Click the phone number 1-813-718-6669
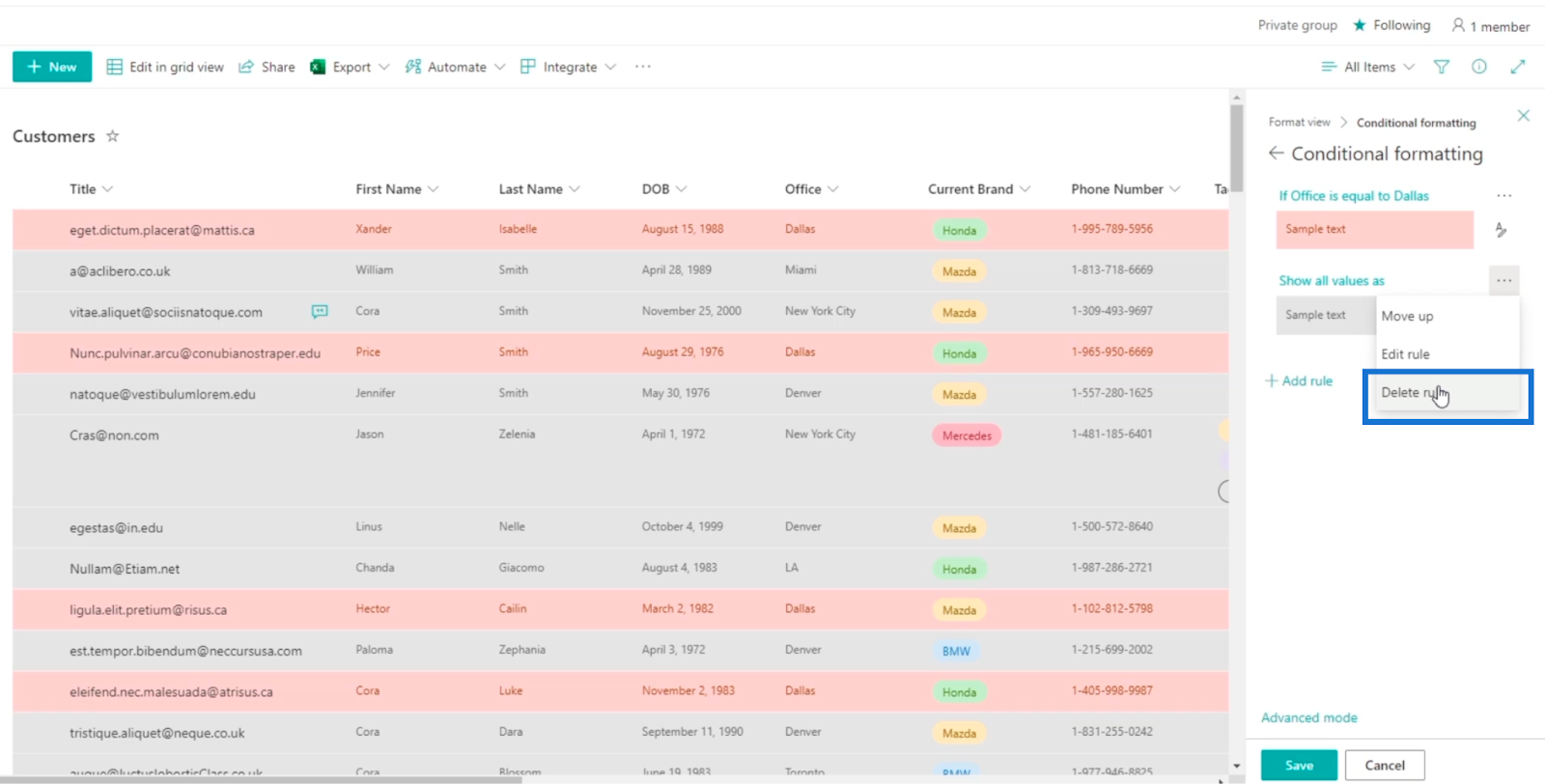The image size is (1545, 784). [1111, 270]
